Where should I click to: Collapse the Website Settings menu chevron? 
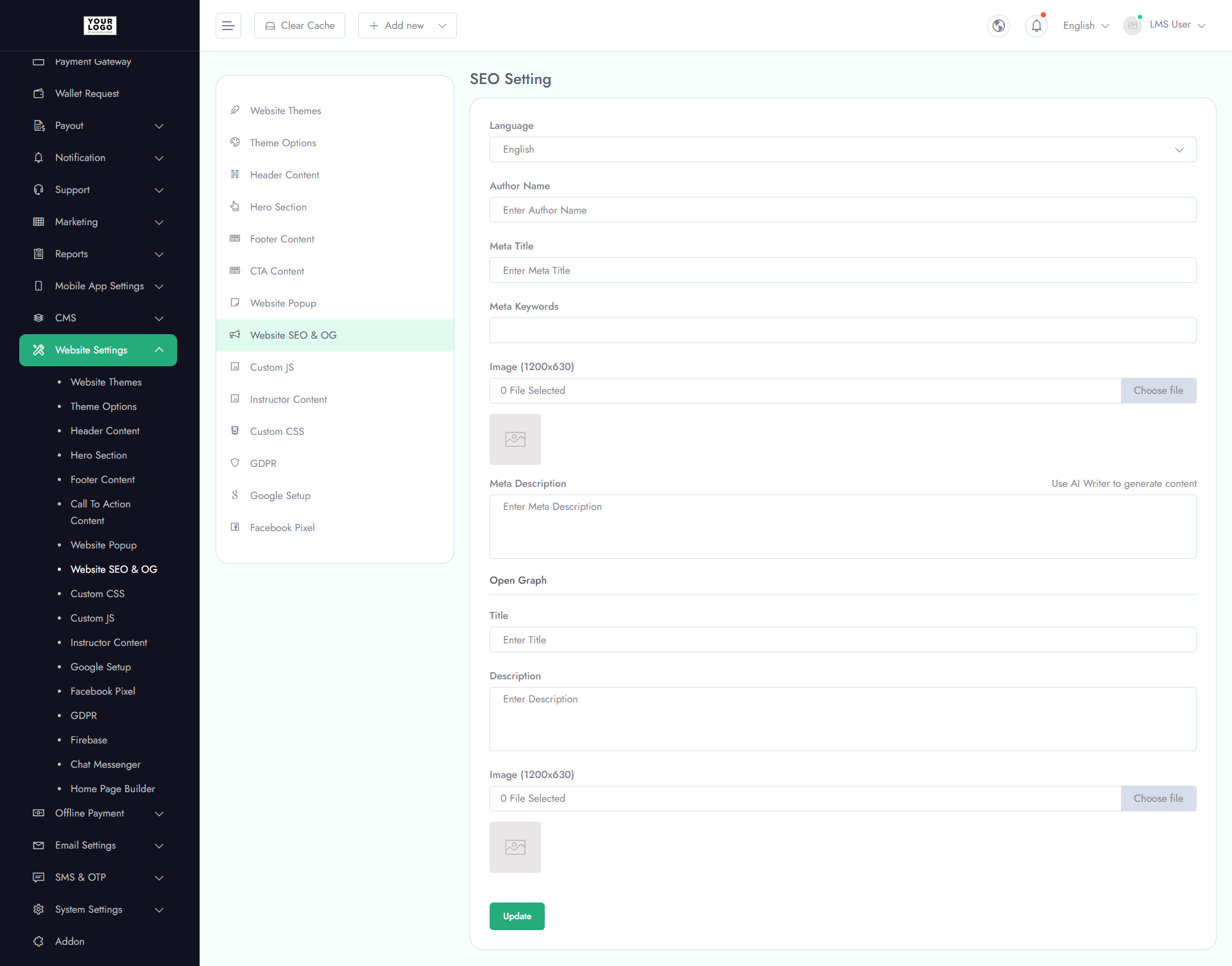pyautogui.click(x=159, y=350)
